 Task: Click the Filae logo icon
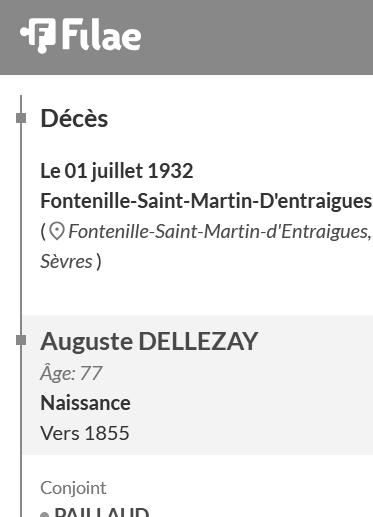[38, 36]
